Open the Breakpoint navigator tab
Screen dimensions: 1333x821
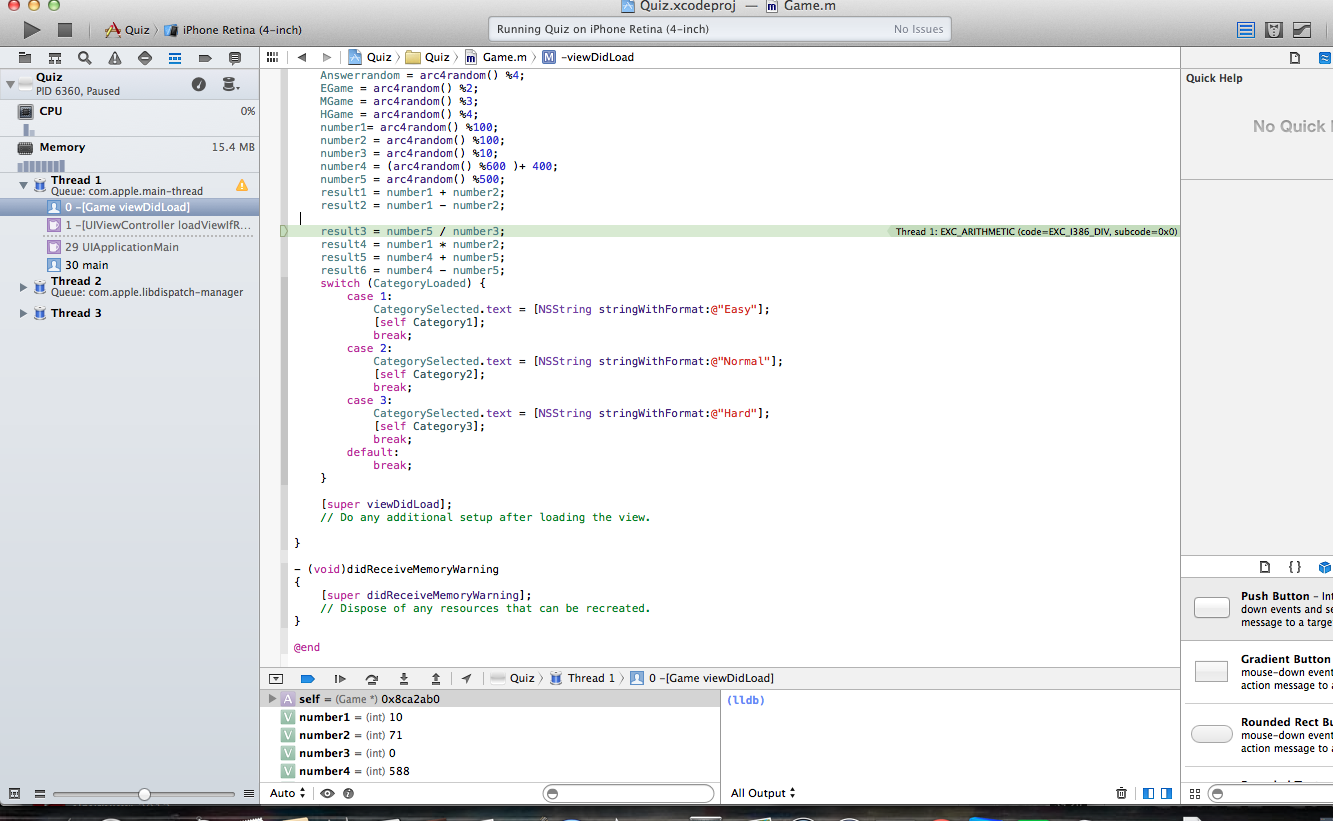[205, 58]
